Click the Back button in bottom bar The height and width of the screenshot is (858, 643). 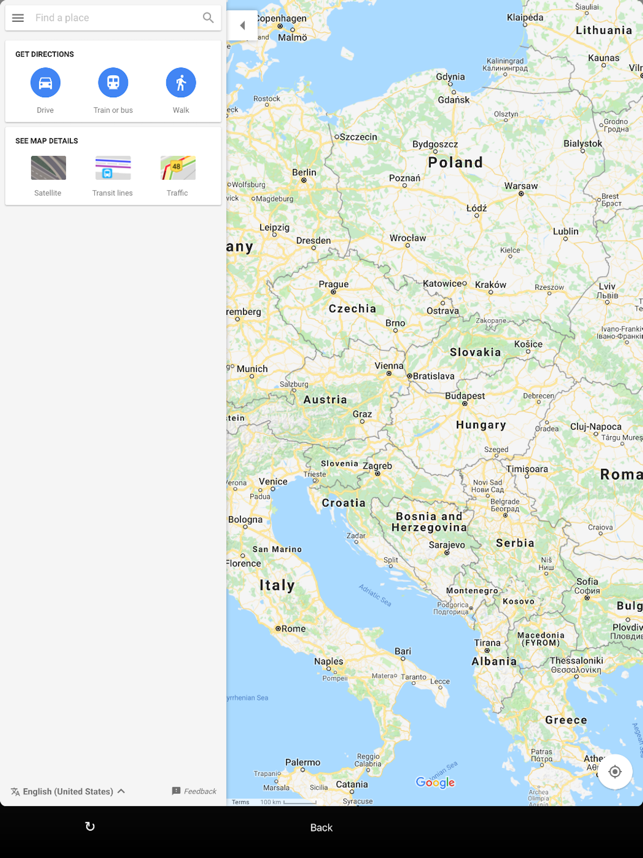[321, 827]
